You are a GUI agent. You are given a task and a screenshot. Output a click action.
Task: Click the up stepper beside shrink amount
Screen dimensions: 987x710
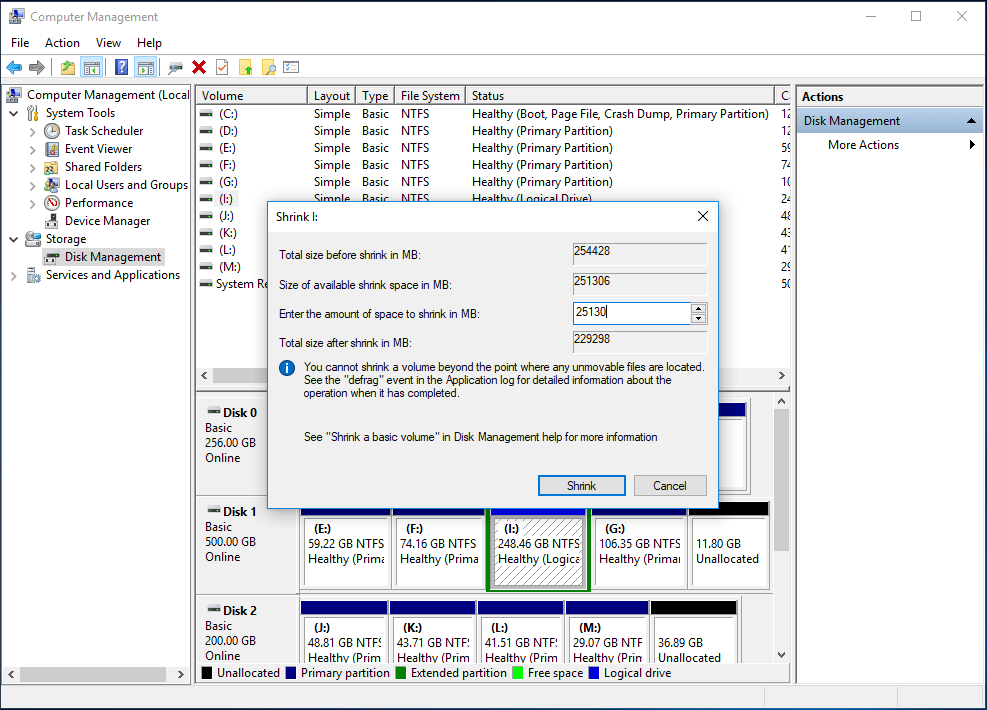[699, 308]
